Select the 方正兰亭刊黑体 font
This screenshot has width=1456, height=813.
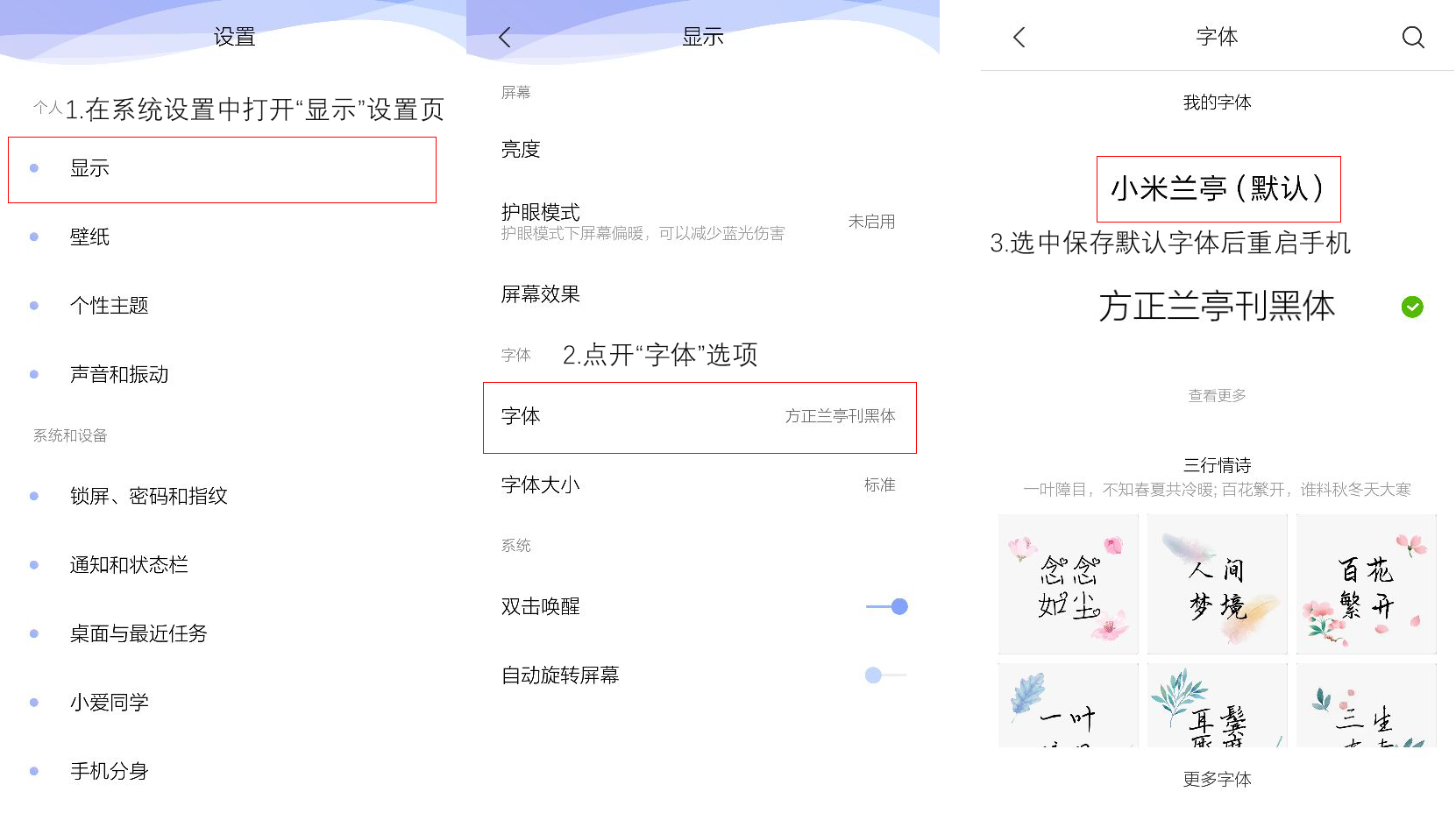pos(1217,307)
